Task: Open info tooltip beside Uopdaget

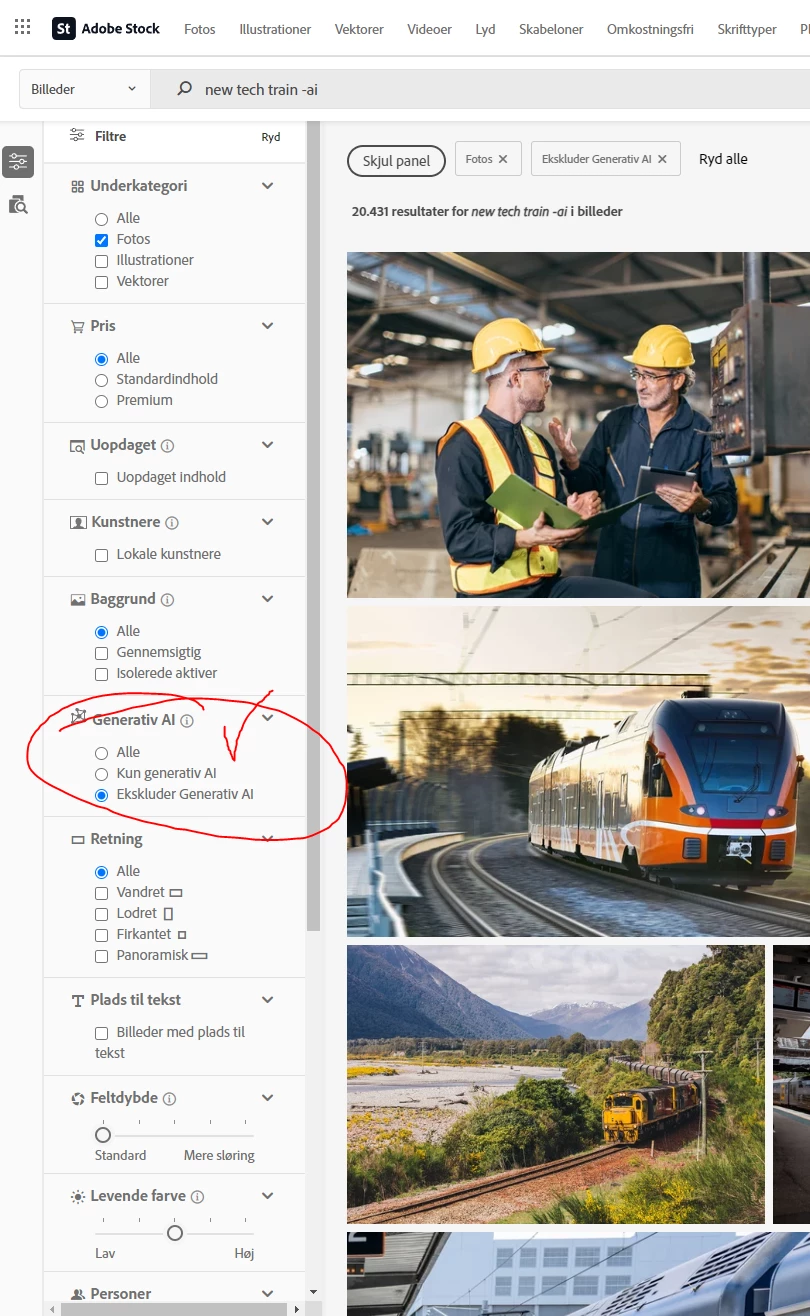Action: coord(167,446)
